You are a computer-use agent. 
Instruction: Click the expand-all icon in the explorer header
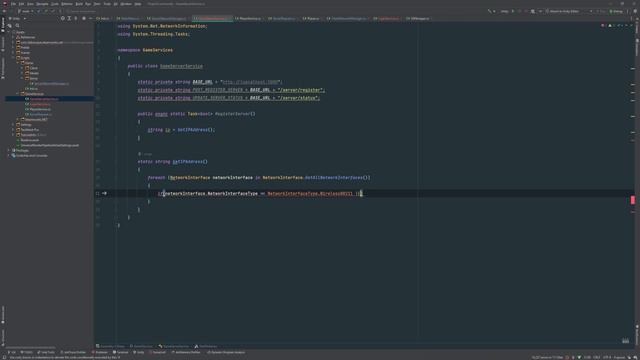click(x=69, y=18)
